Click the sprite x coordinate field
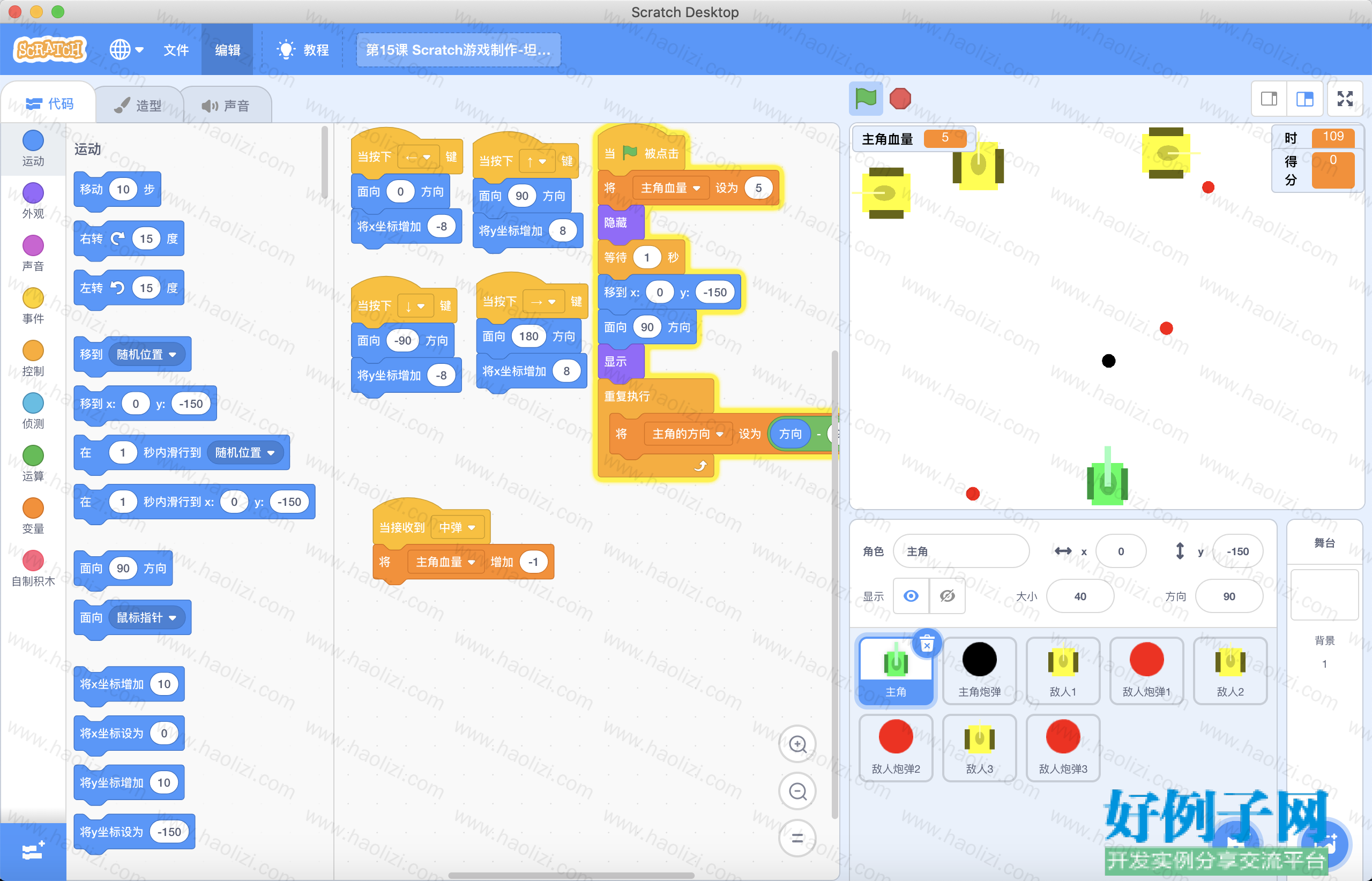The height and width of the screenshot is (881, 1372). click(1121, 551)
